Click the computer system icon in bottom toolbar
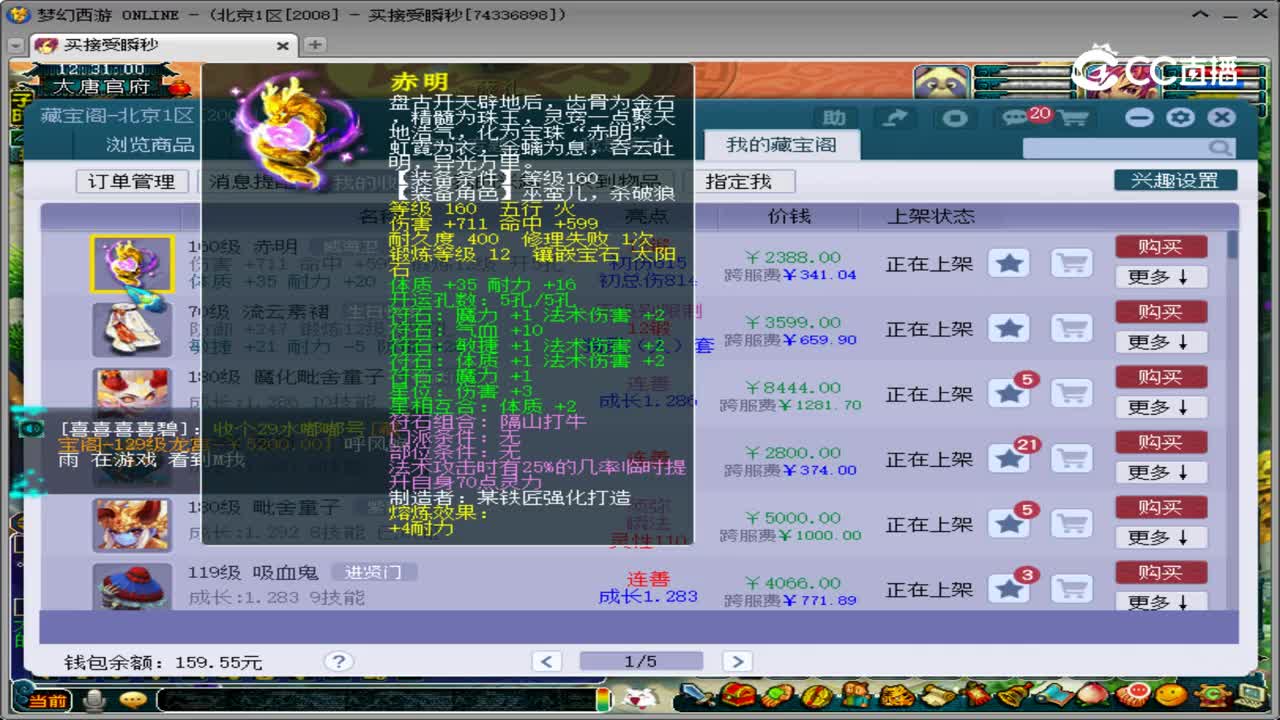 (1250, 695)
